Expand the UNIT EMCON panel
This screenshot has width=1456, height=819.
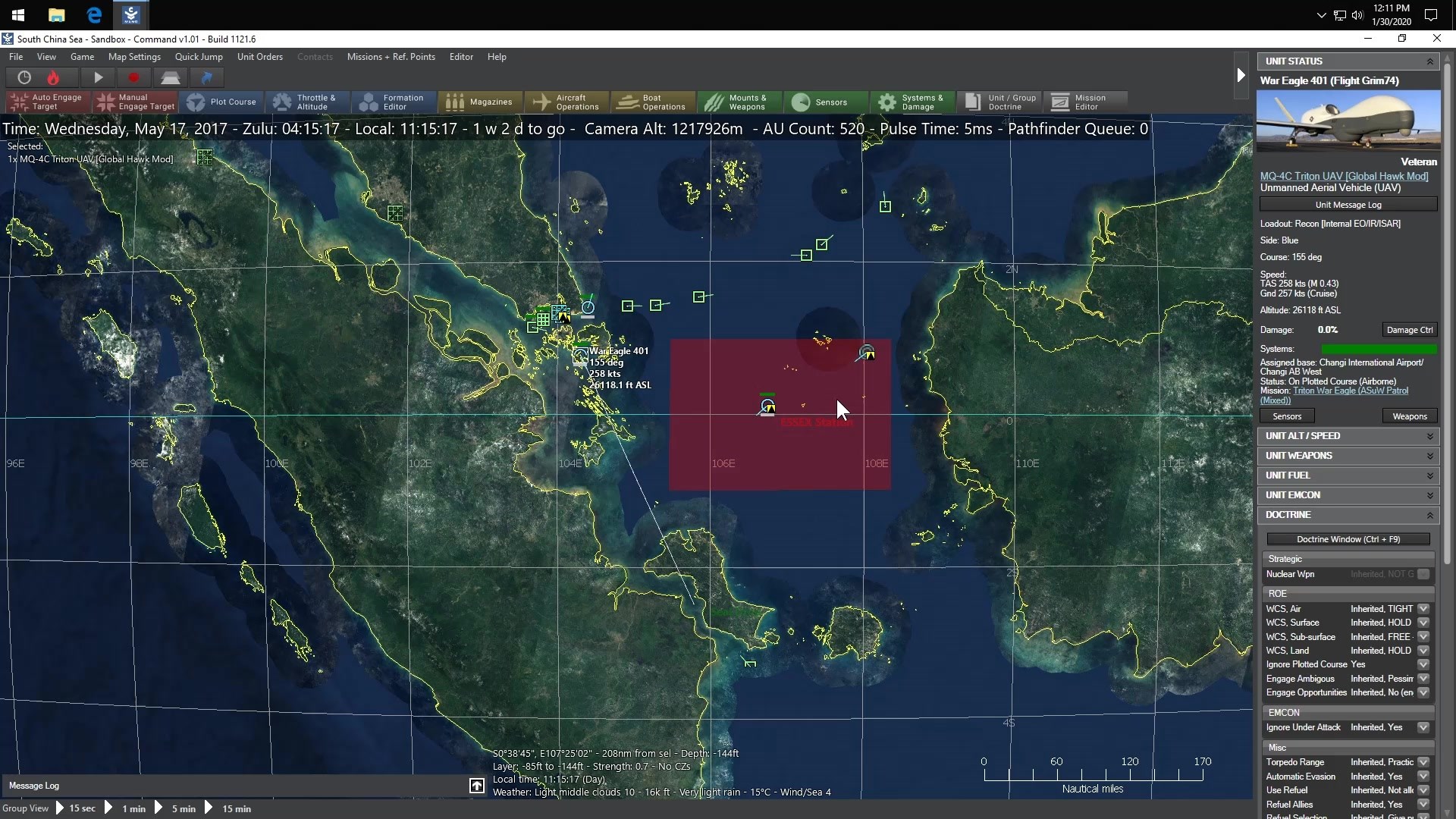click(x=1429, y=495)
